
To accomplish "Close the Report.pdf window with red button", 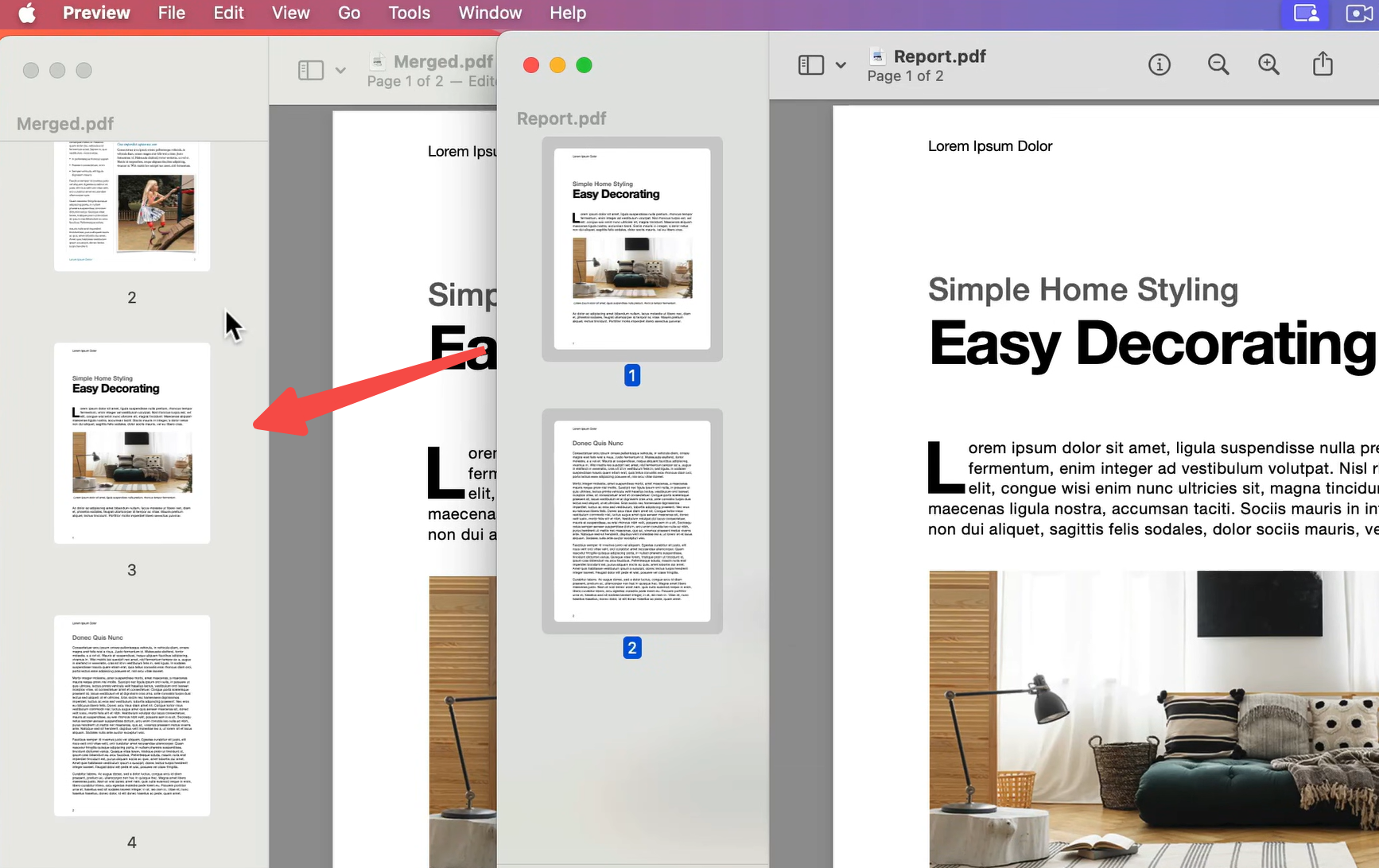I will pos(531,65).
